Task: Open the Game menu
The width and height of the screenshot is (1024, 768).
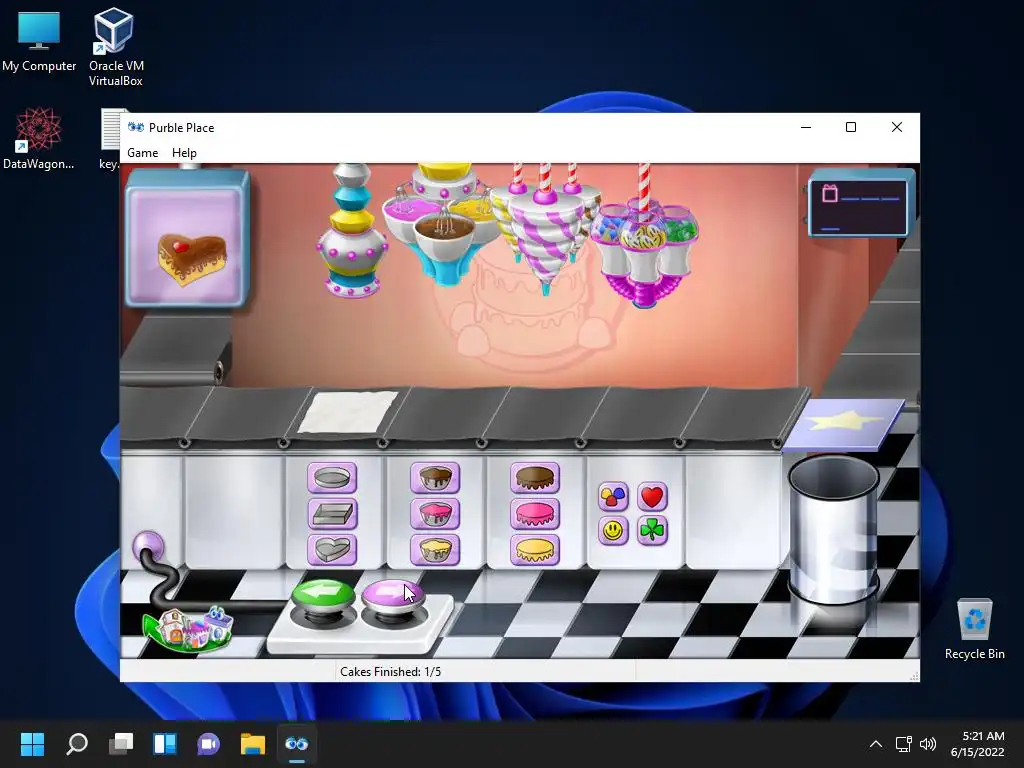Action: [x=142, y=153]
